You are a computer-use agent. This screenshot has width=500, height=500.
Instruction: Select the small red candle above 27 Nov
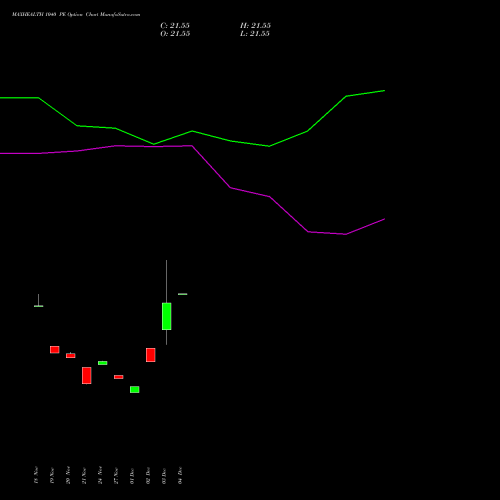tap(119, 377)
